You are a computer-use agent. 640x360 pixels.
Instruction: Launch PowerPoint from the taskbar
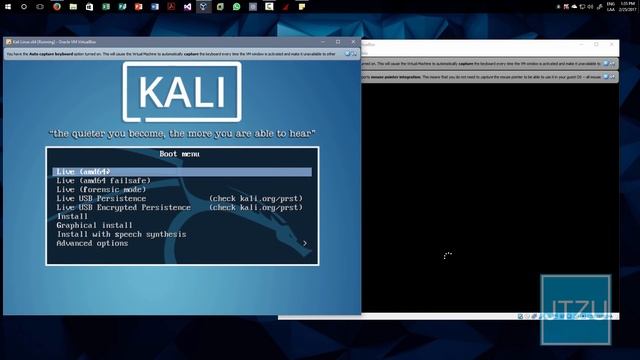138,7
